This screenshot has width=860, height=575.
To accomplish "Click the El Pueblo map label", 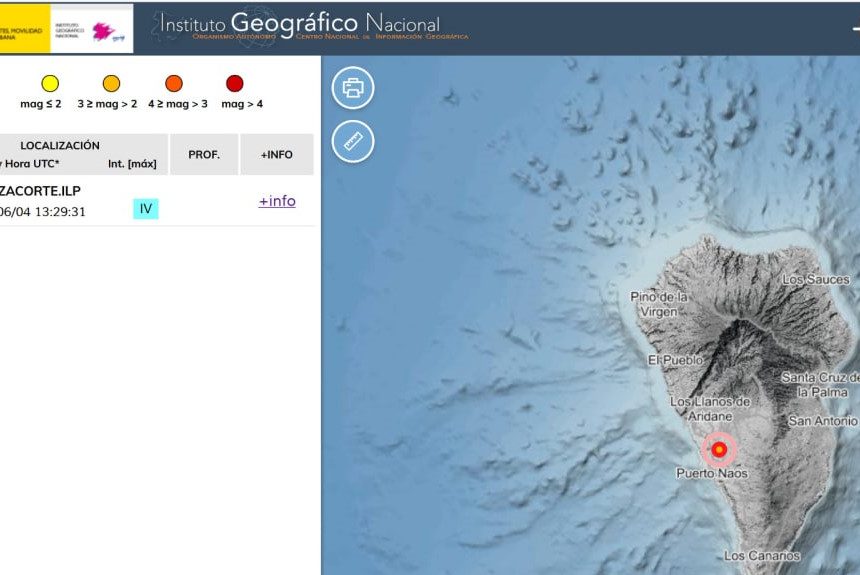I will [675, 360].
